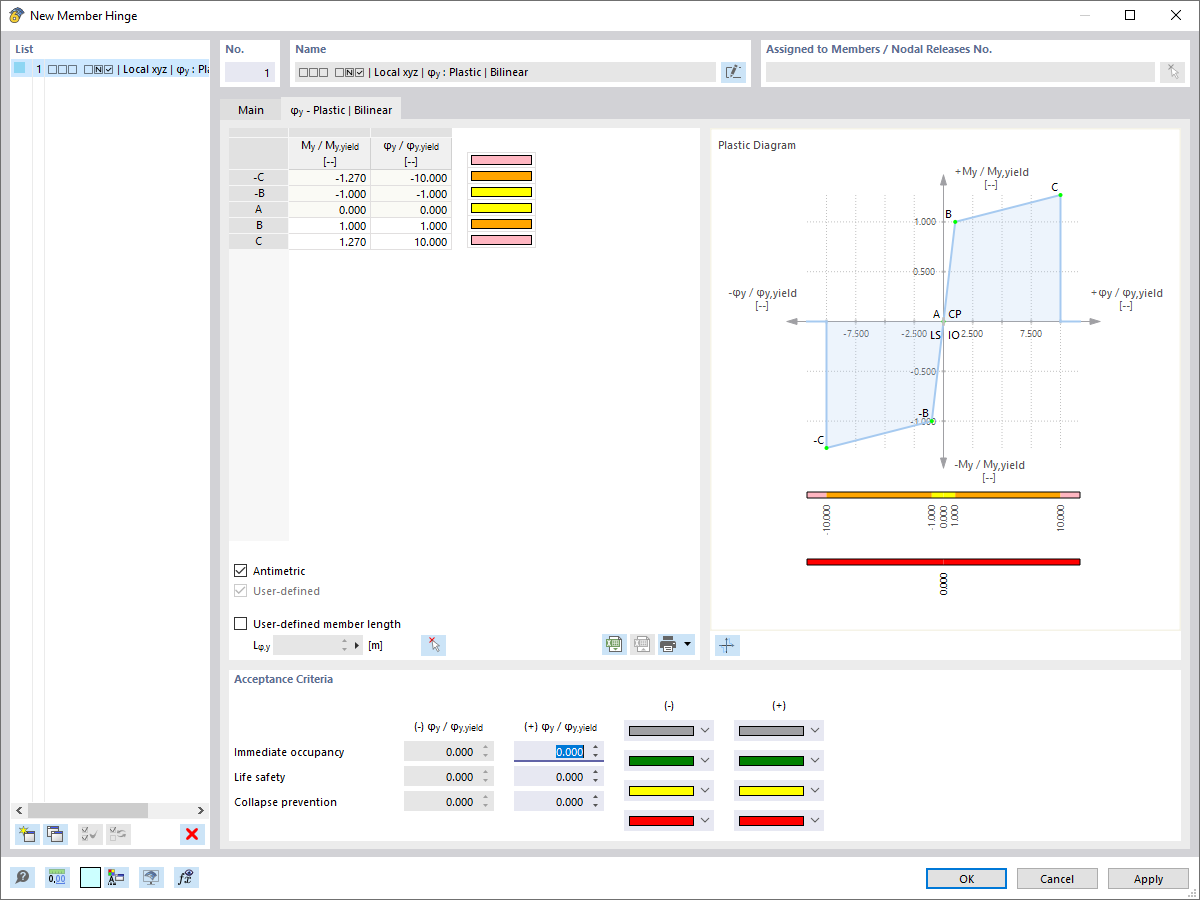Click the import table icon beside the Excel export

(642, 645)
